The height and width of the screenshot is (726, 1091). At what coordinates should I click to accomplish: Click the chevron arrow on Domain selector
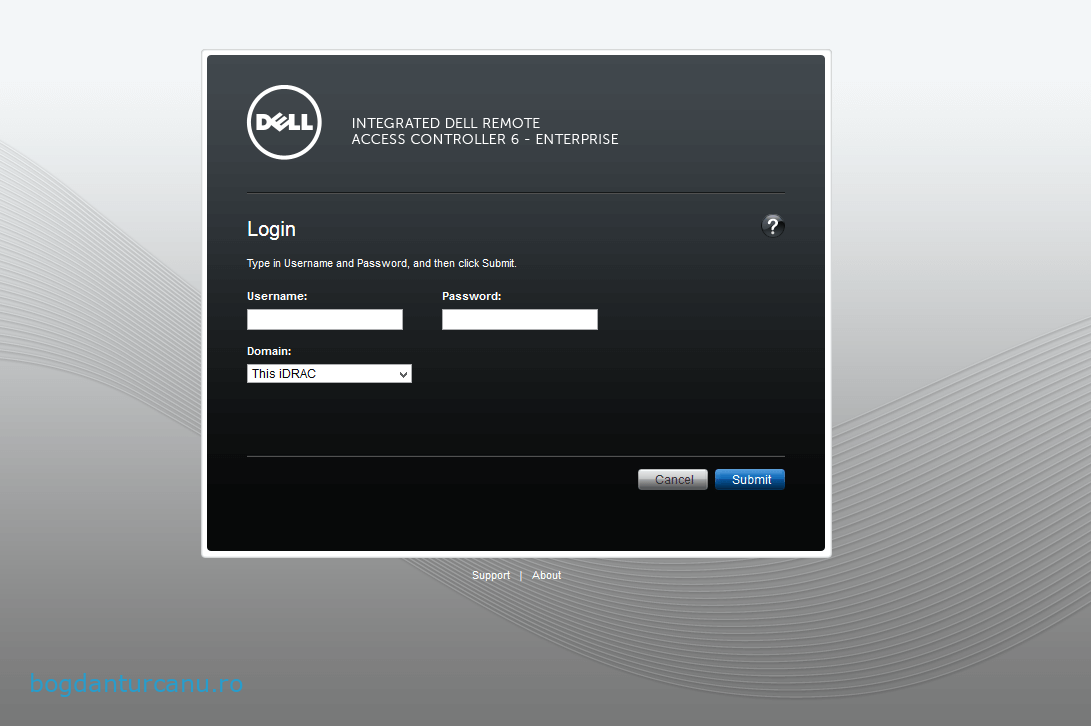pyautogui.click(x=403, y=374)
